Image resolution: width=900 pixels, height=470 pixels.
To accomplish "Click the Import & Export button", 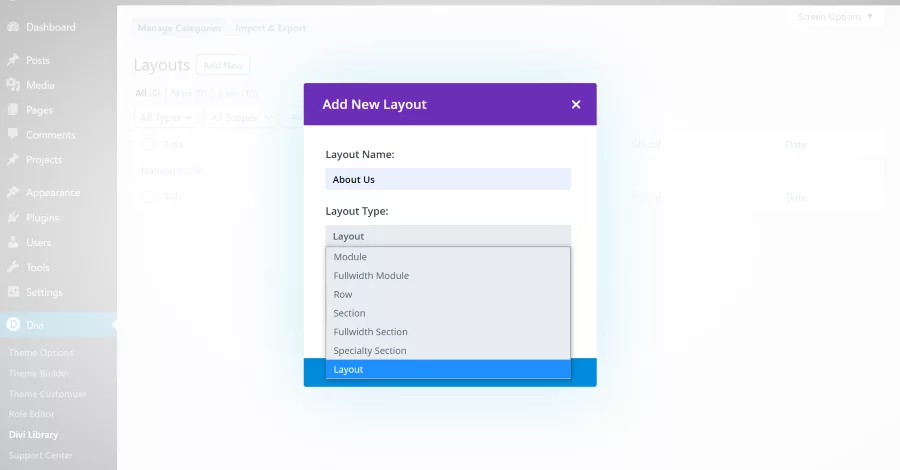I will [270, 28].
